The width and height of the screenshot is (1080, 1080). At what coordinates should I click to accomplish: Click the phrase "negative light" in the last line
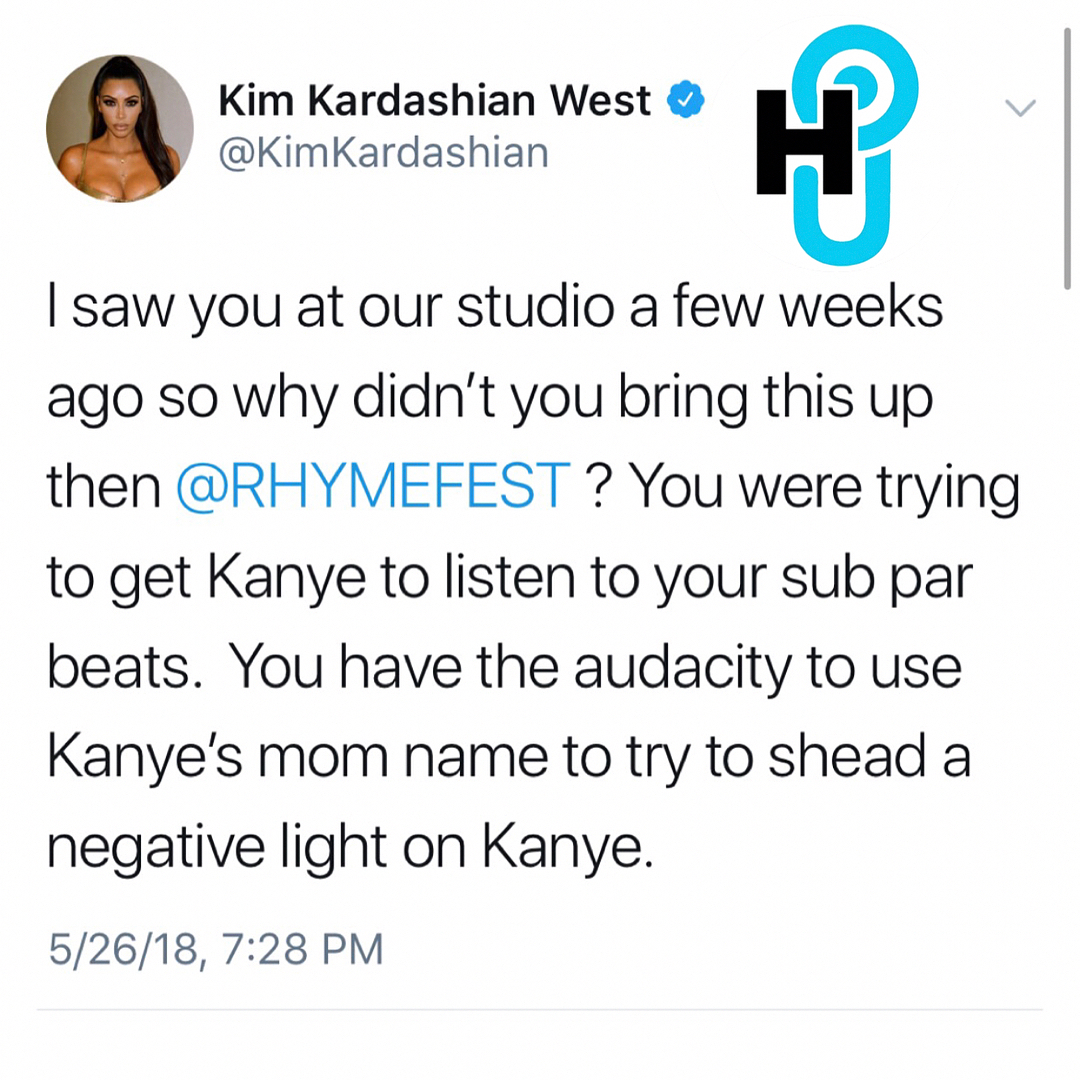tap(216, 847)
